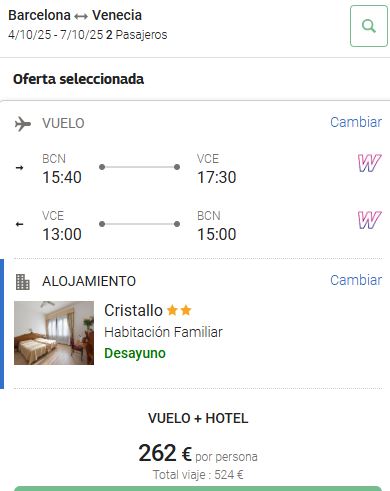Image resolution: width=390 pixels, height=491 pixels.
Task: Click the outbound right-arrow icon next to BCN
Action: click(20, 167)
